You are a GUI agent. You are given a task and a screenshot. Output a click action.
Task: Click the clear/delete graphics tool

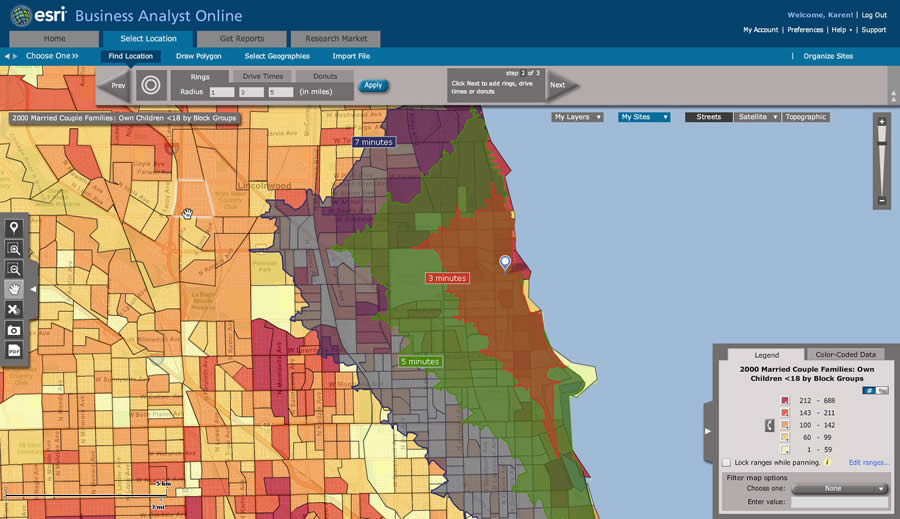coord(14,309)
